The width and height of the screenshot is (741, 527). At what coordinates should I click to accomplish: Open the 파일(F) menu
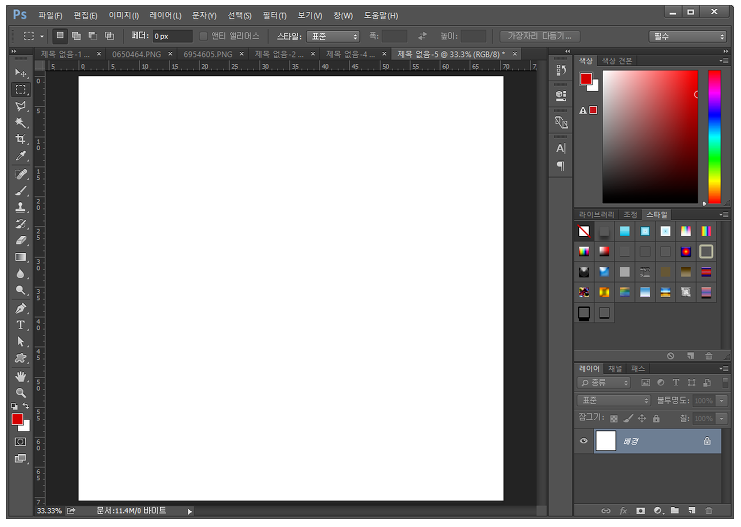(50, 16)
